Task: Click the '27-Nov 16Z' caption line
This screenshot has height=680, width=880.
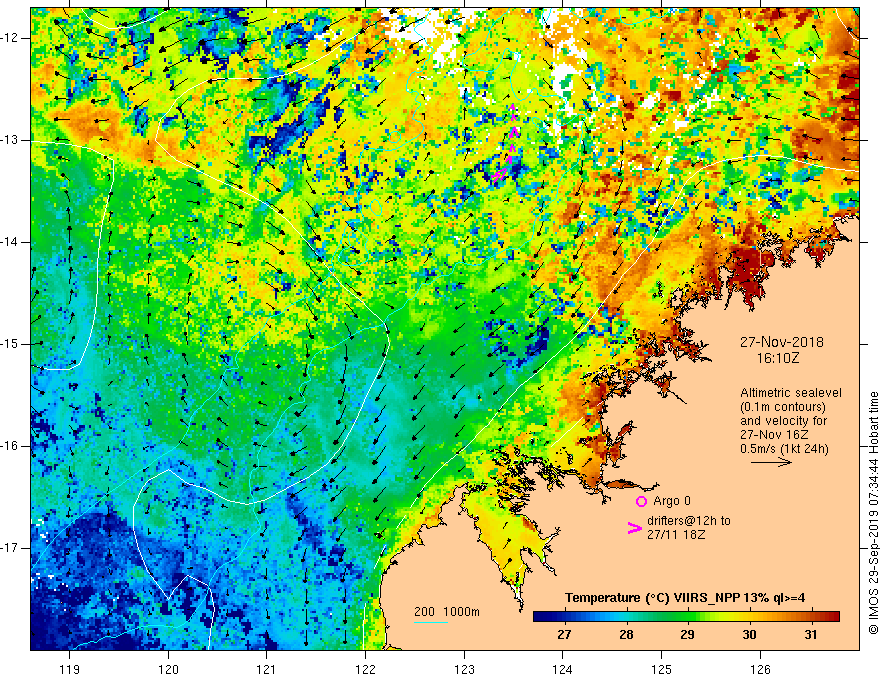Action: click(x=772, y=435)
